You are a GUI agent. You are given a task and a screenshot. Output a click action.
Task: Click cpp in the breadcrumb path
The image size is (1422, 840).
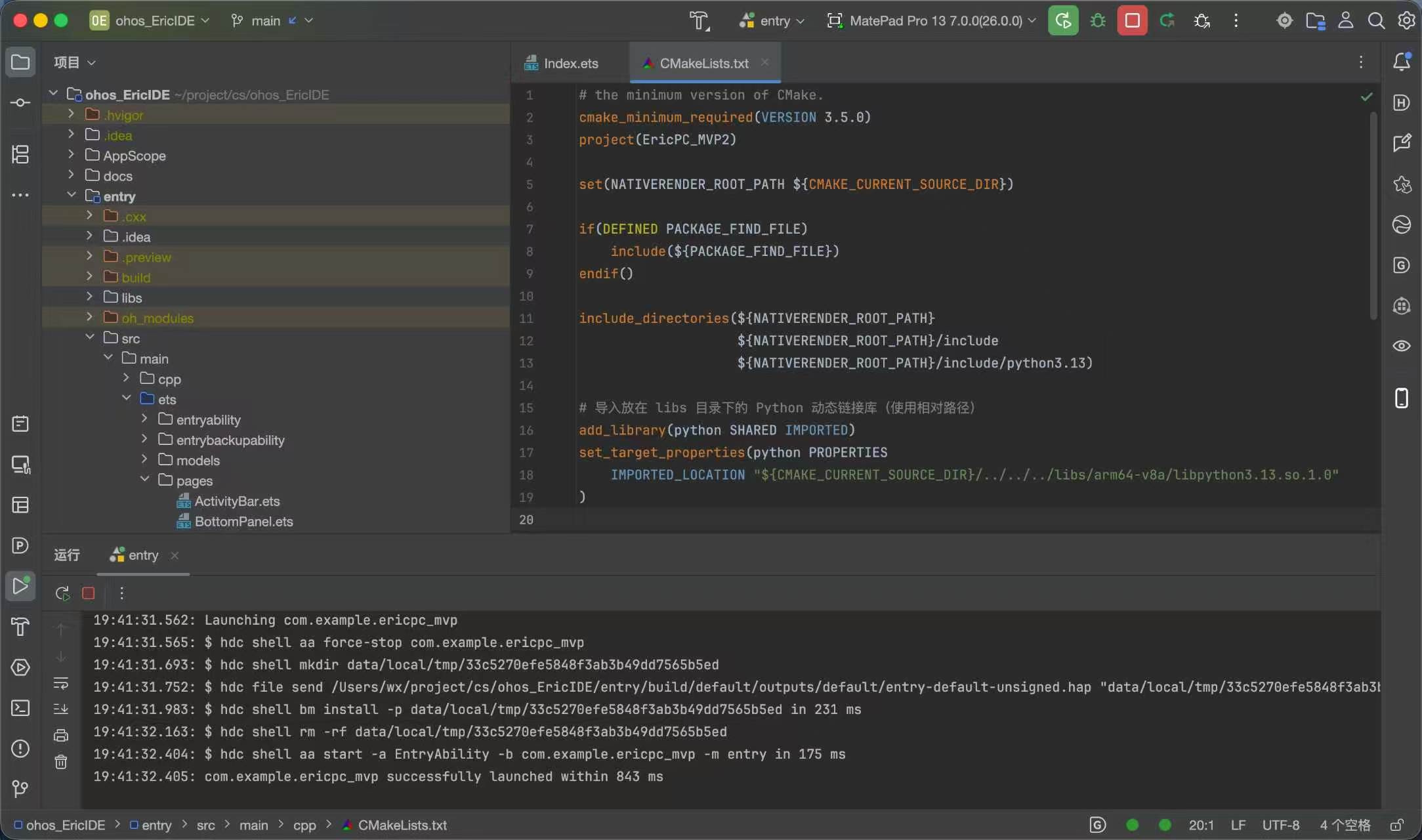point(304,825)
